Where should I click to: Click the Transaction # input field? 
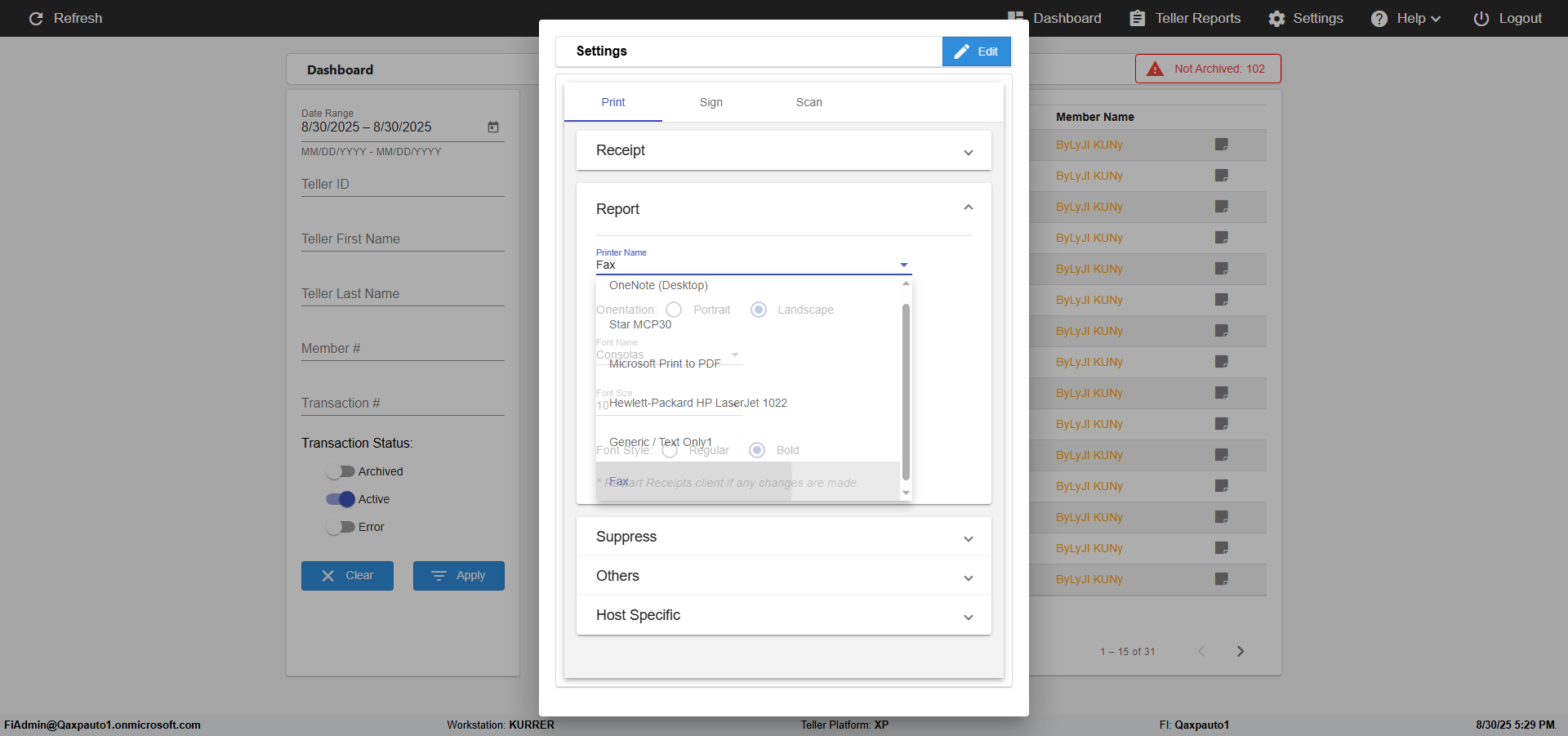tap(403, 403)
